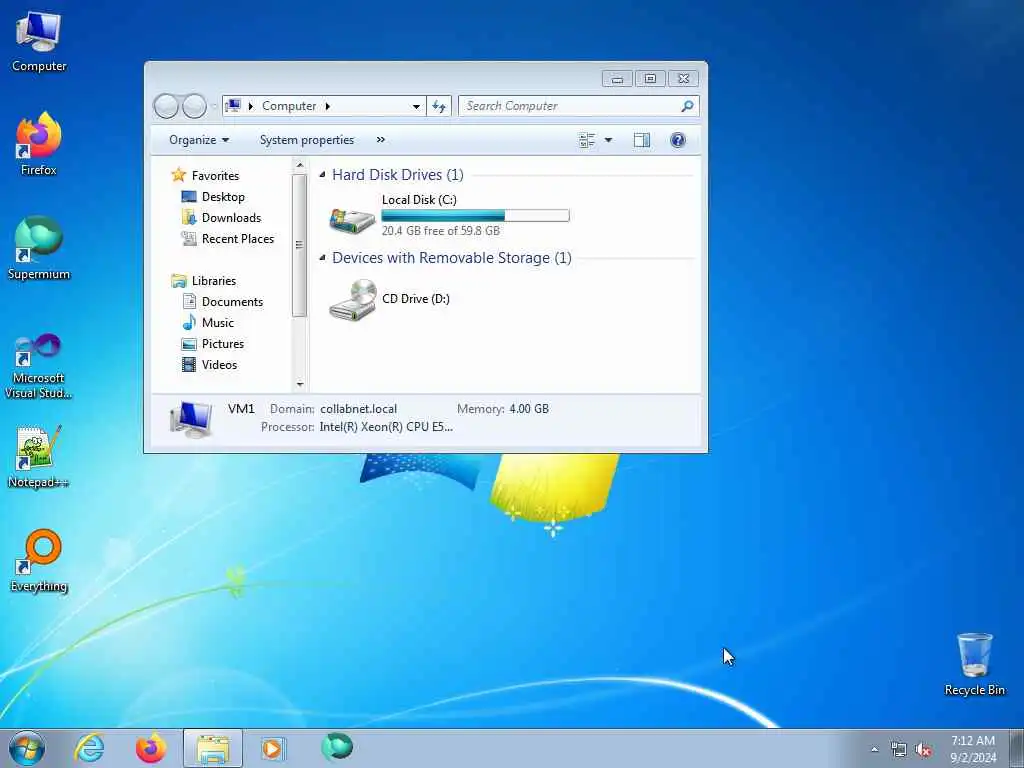Image resolution: width=1024 pixels, height=768 pixels.
Task: Click the Show desktop strip at taskbar end
Action: [1017, 748]
